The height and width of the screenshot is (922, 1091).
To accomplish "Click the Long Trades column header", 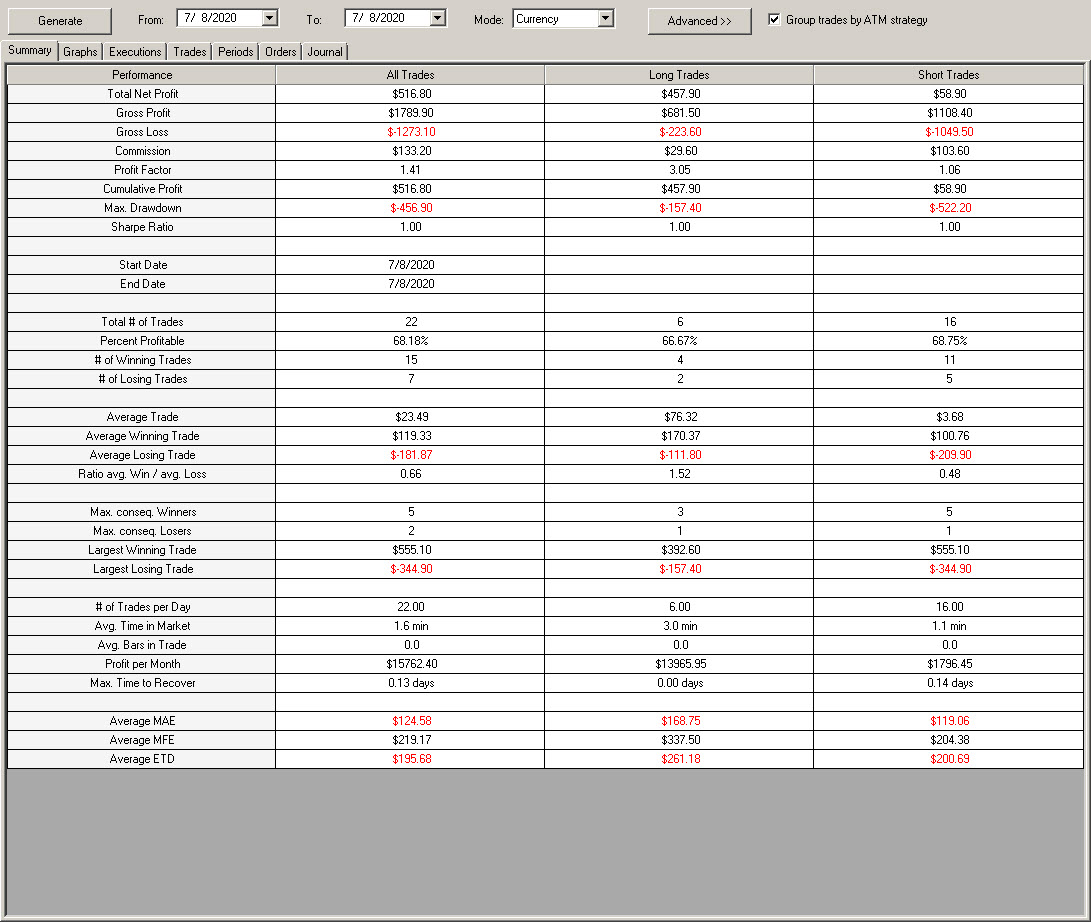I will pyautogui.click(x=679, y=74).
